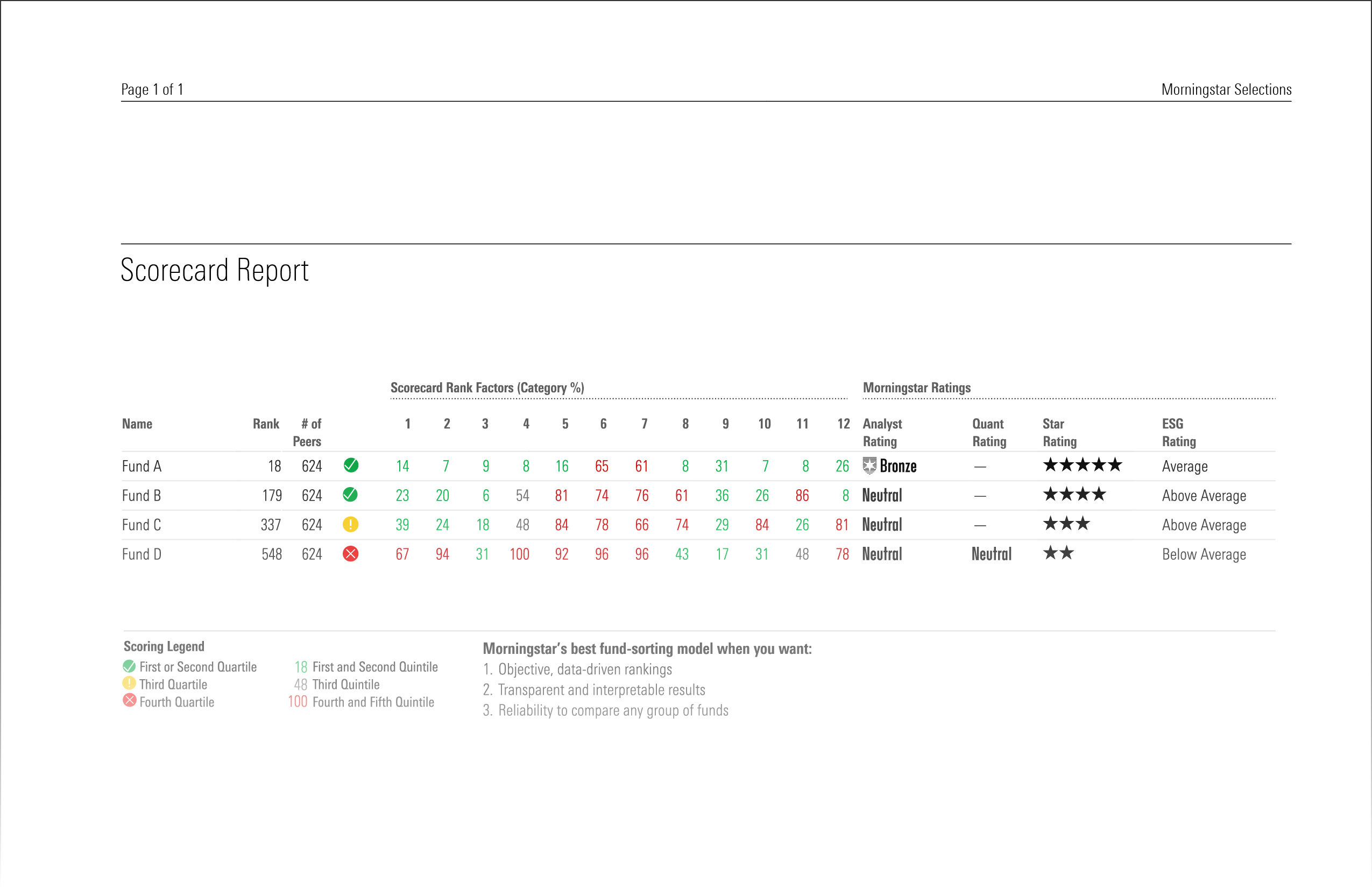The image size is (1372, 888).
Task: Click Fund D red X status icon
Action: tap(350, 554)
